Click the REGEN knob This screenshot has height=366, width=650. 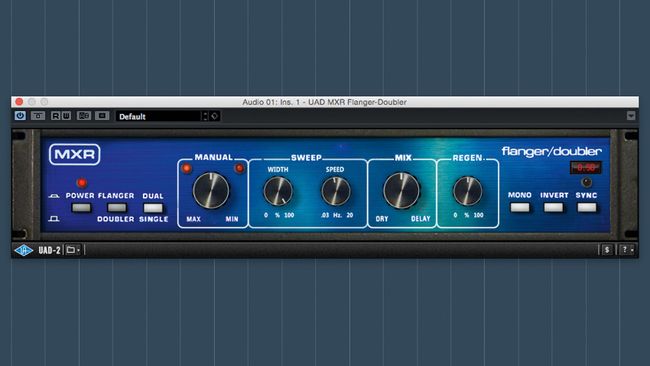point(468,191)
